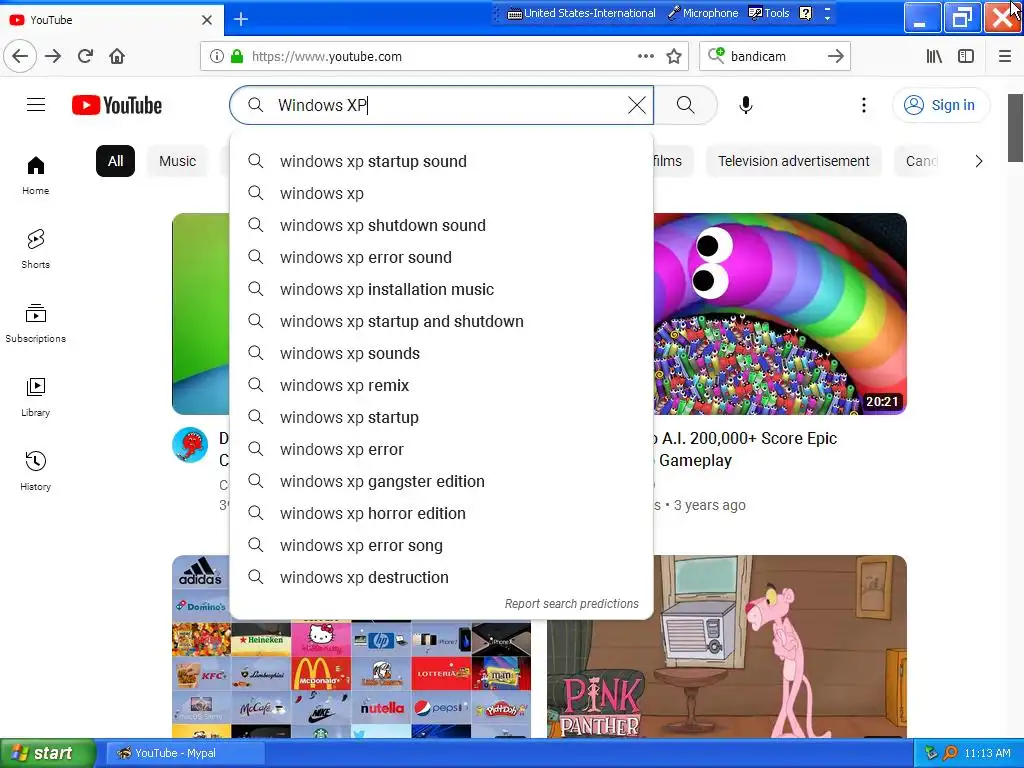Open the YouTube hamburger guide menu
The width and height of the screenshot is (1024, 768).
(x=36, y=104)
